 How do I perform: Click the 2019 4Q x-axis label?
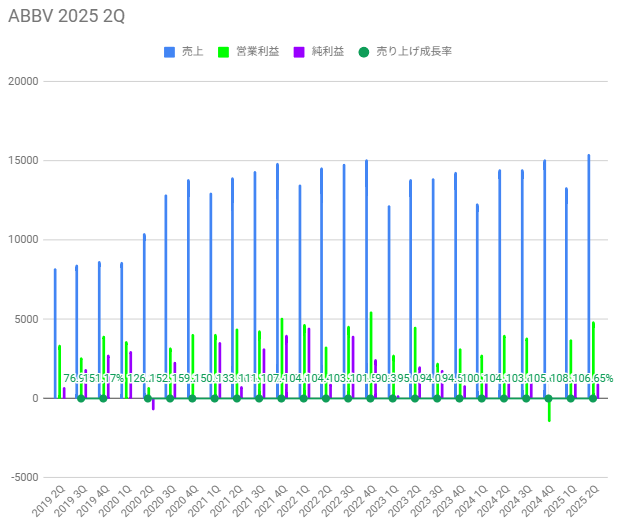(93, 501)
